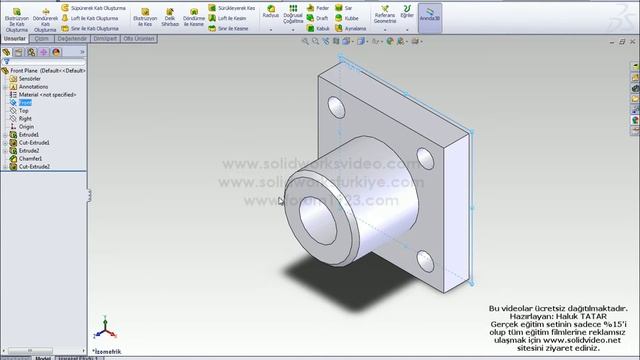Expand the Cut-Extrude1 feature
This screenshot has width=640, height=360.
pyautogui.click(x=5, y=143)
